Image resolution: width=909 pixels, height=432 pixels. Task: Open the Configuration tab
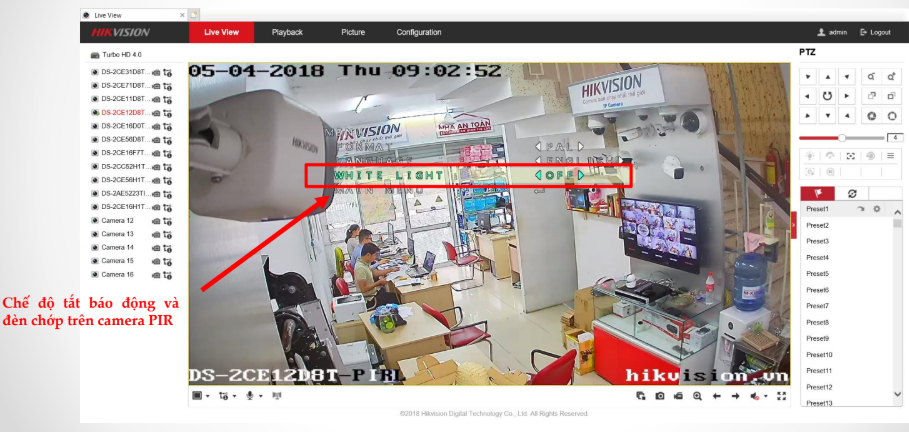pyautogui.click(x=419, y=32)
